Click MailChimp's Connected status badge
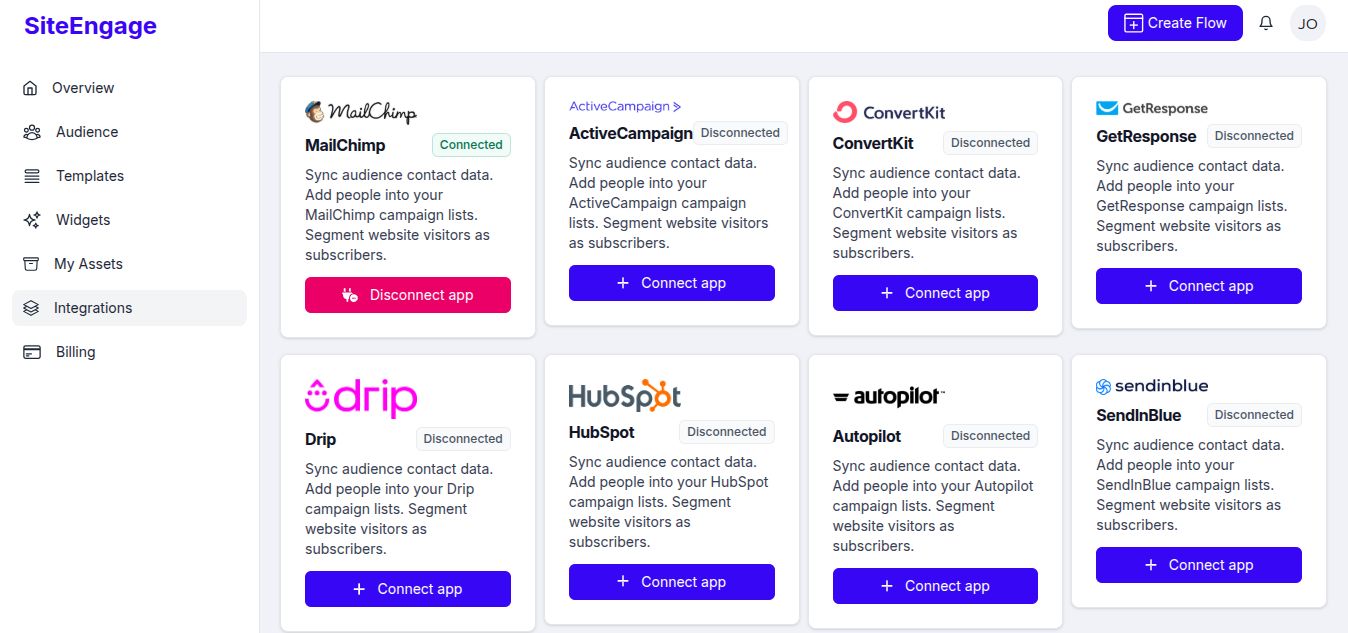 [x=471, y=145]
